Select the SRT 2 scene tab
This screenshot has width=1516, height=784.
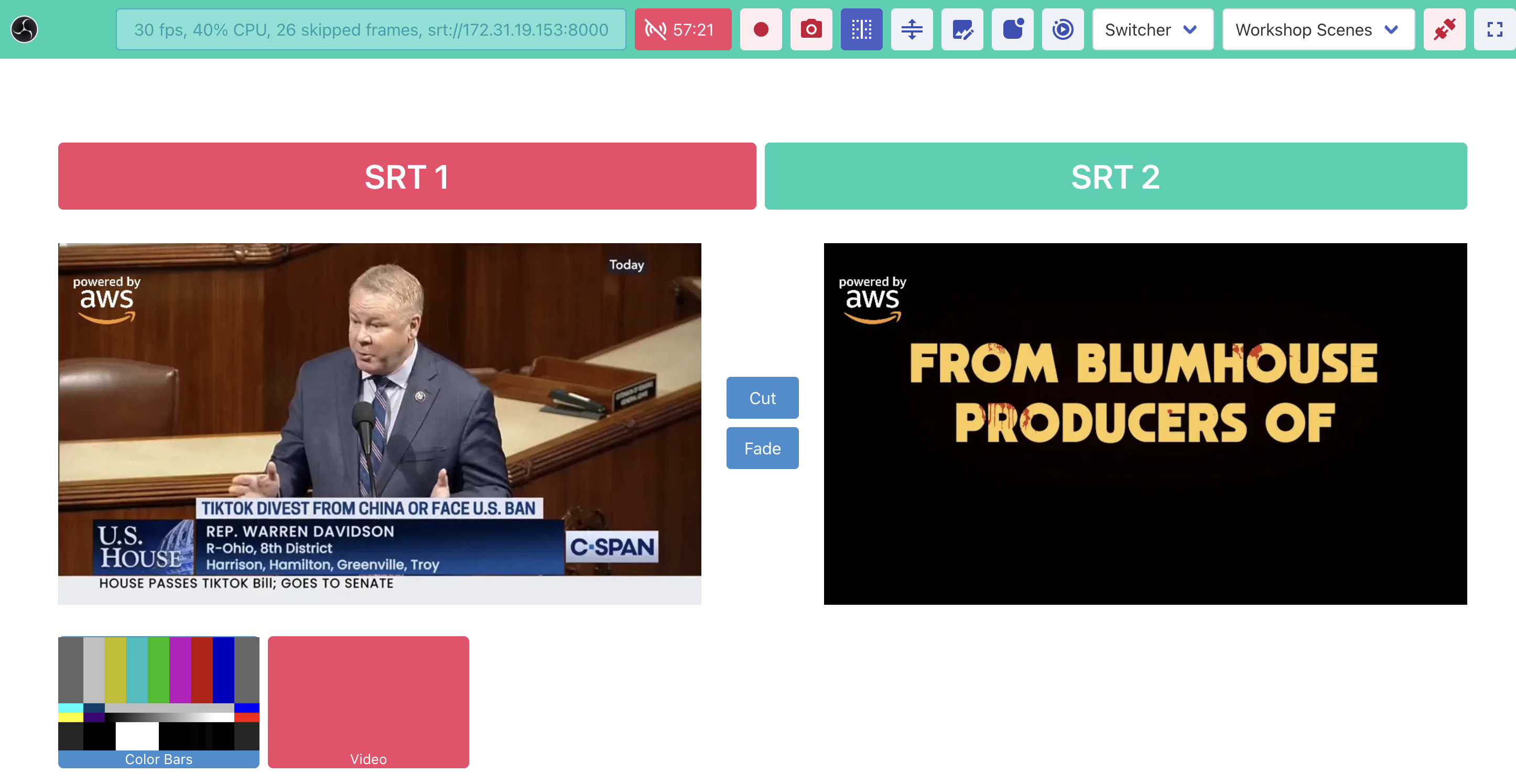[1115, 176]
